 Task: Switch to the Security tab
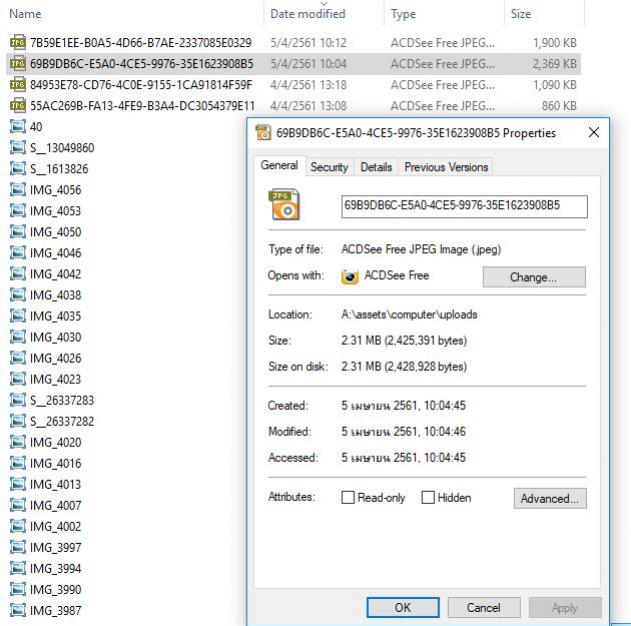point(329,167)
